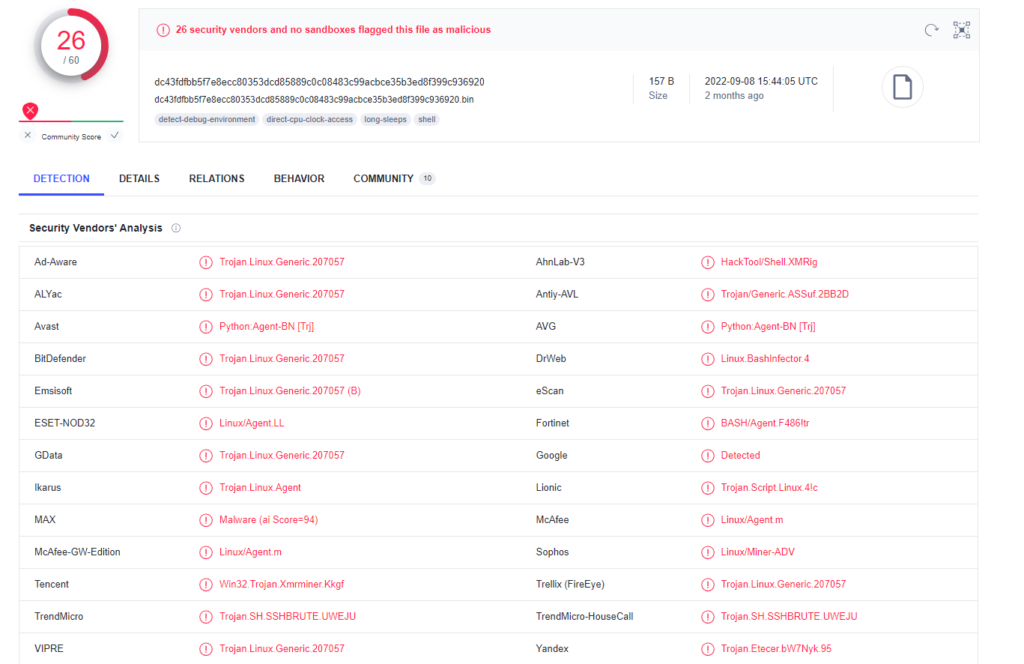Viewport: 1024px width, 664px height.
Task: Switch to the DETECTION tab
Action: (61, 178)
